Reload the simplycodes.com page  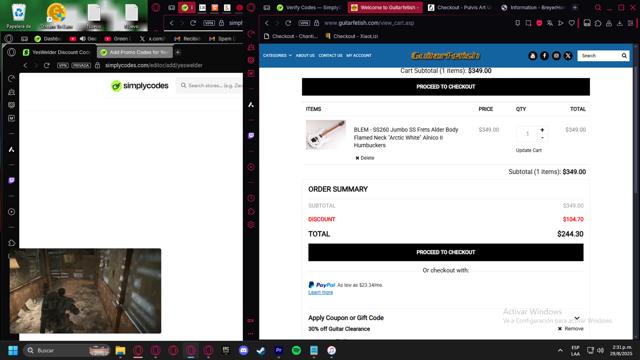pyautogui.click(x=47, y=65)
